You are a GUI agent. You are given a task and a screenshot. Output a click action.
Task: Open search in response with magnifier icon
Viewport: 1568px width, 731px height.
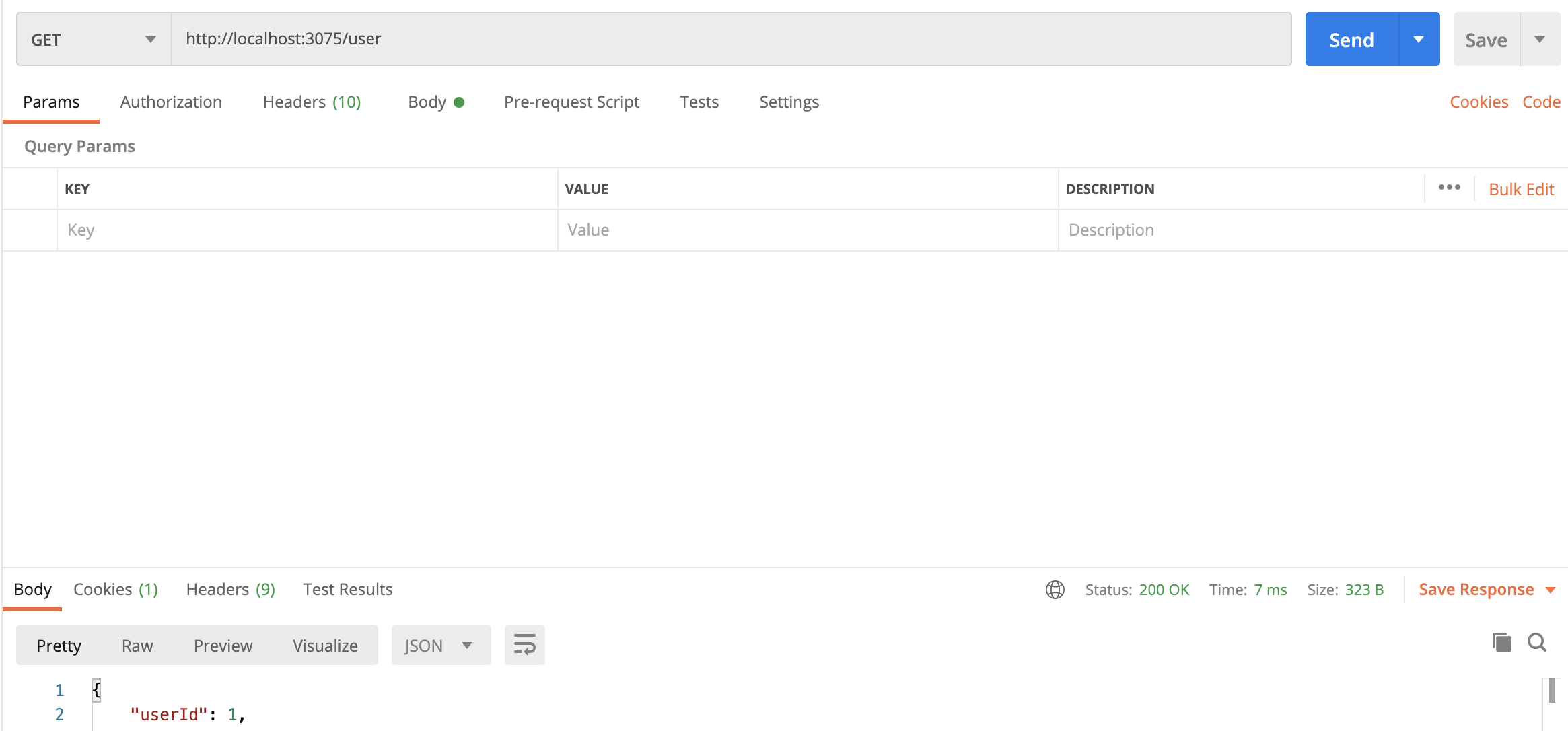(1537, 642)
